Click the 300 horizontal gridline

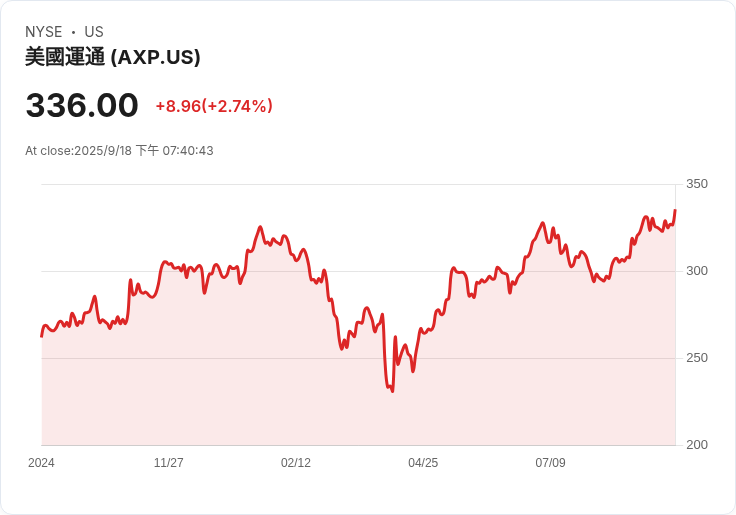(x=358, y=271)
